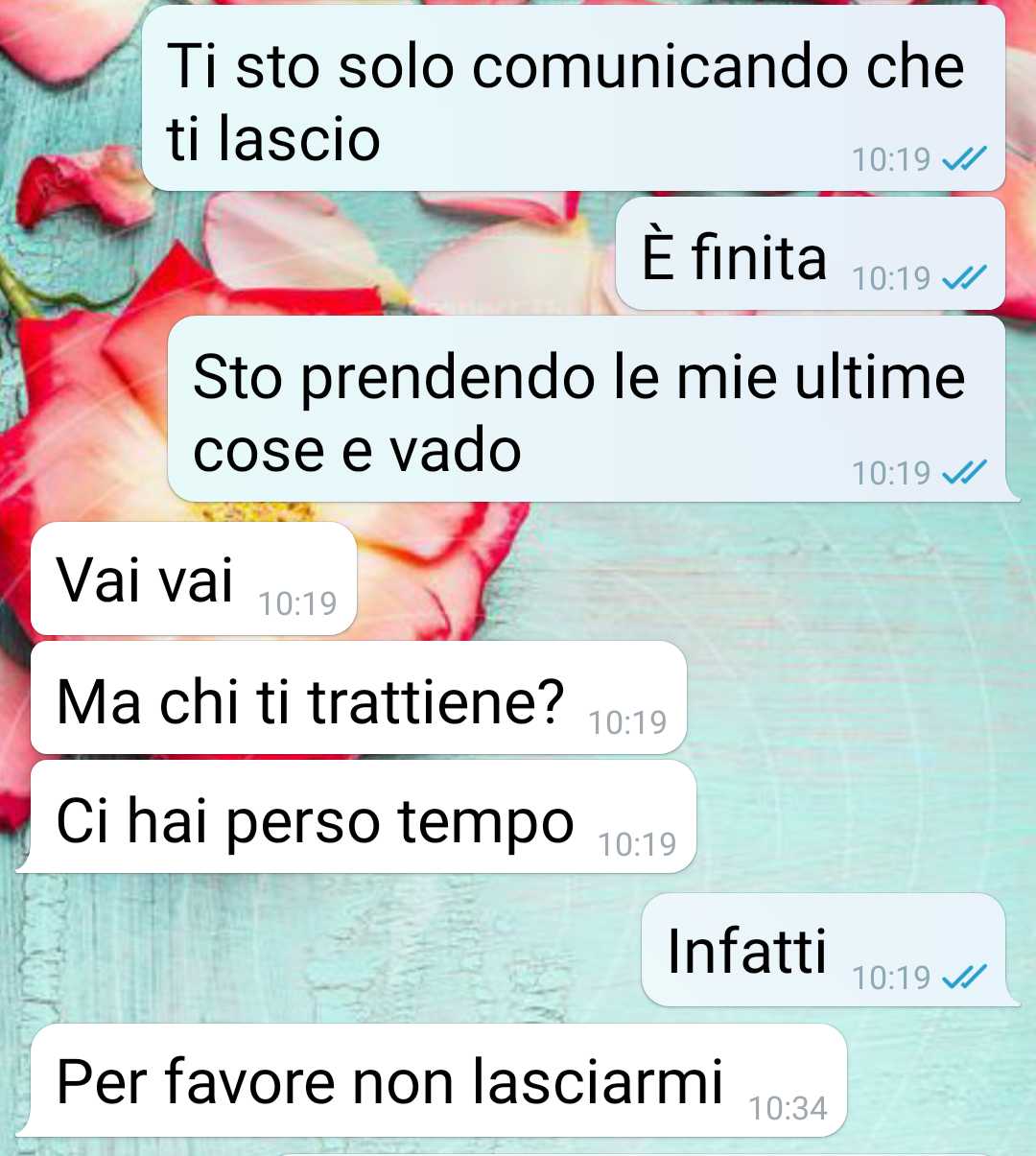1036x1156 pixels.
Task: Tap the 10:19 timestamp on "È finita" bubble
Action: (891, 278)
